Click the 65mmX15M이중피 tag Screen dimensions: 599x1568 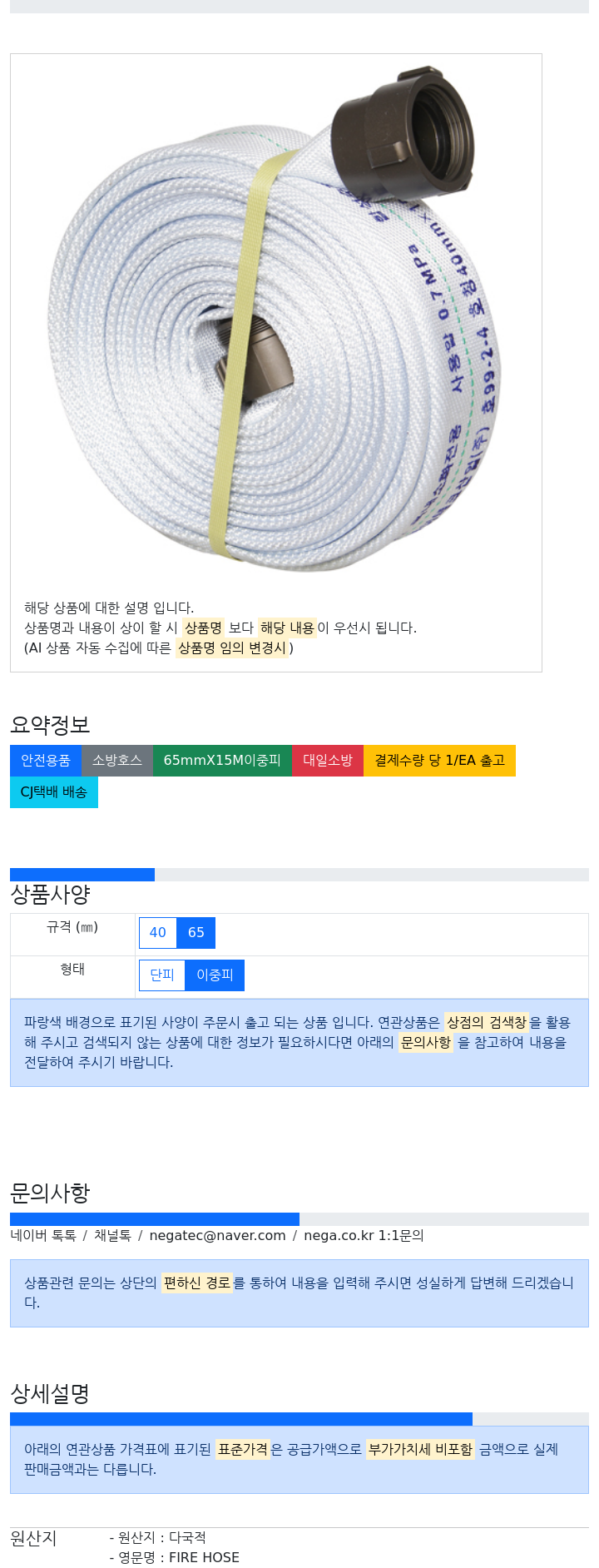[222, 761]
